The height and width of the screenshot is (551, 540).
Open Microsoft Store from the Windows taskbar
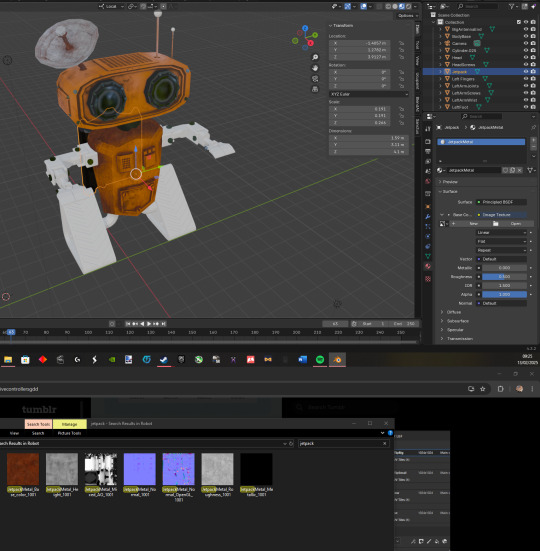point(25,359)
